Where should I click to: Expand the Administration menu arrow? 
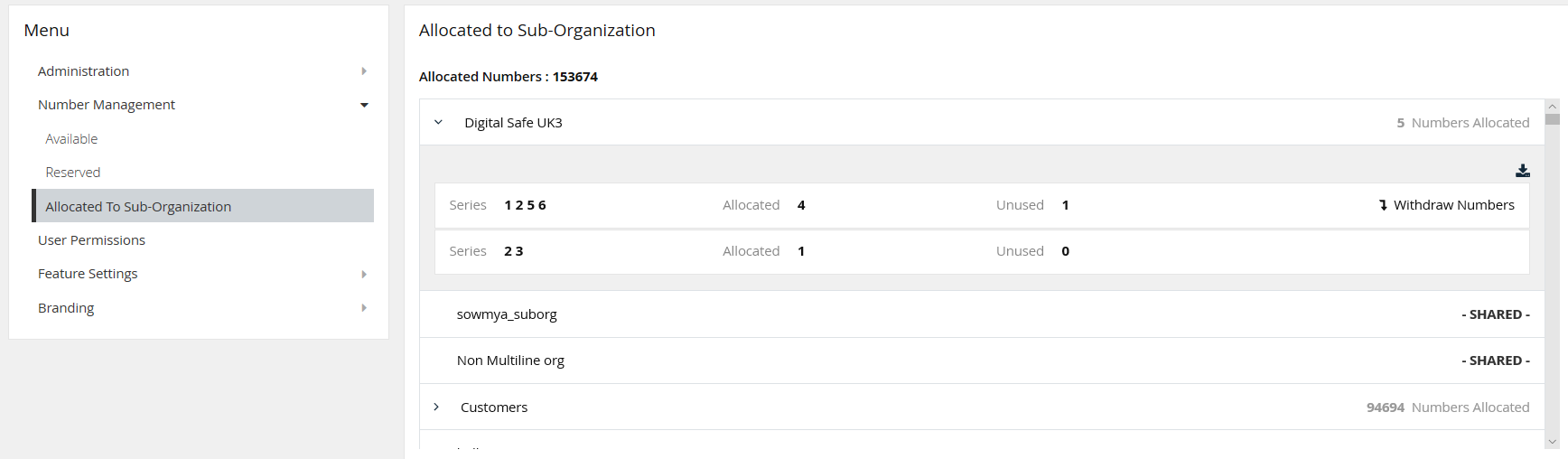click(364, 71)
